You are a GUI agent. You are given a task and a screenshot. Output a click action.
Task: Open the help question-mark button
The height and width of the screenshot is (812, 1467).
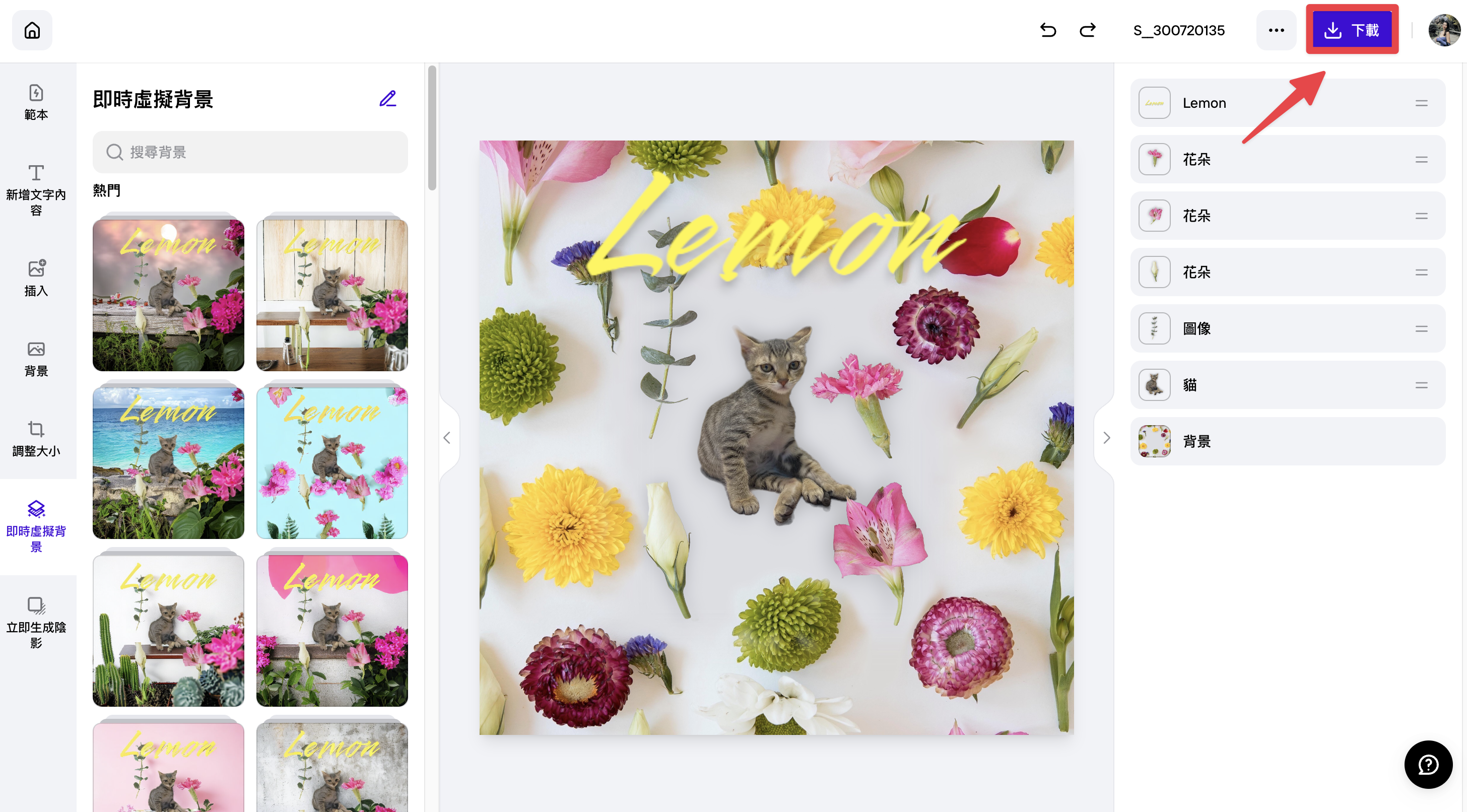1428,764
